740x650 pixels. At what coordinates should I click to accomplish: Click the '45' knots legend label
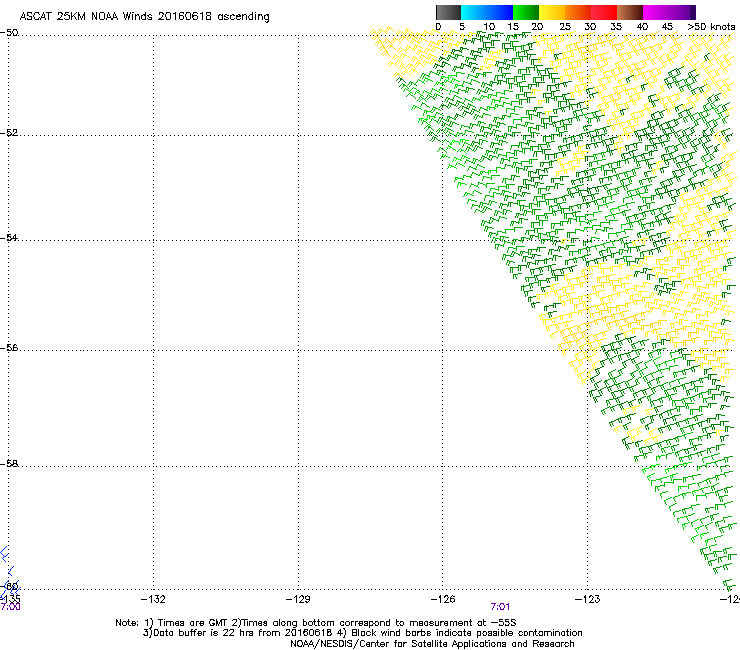click(x=667, y=27)
